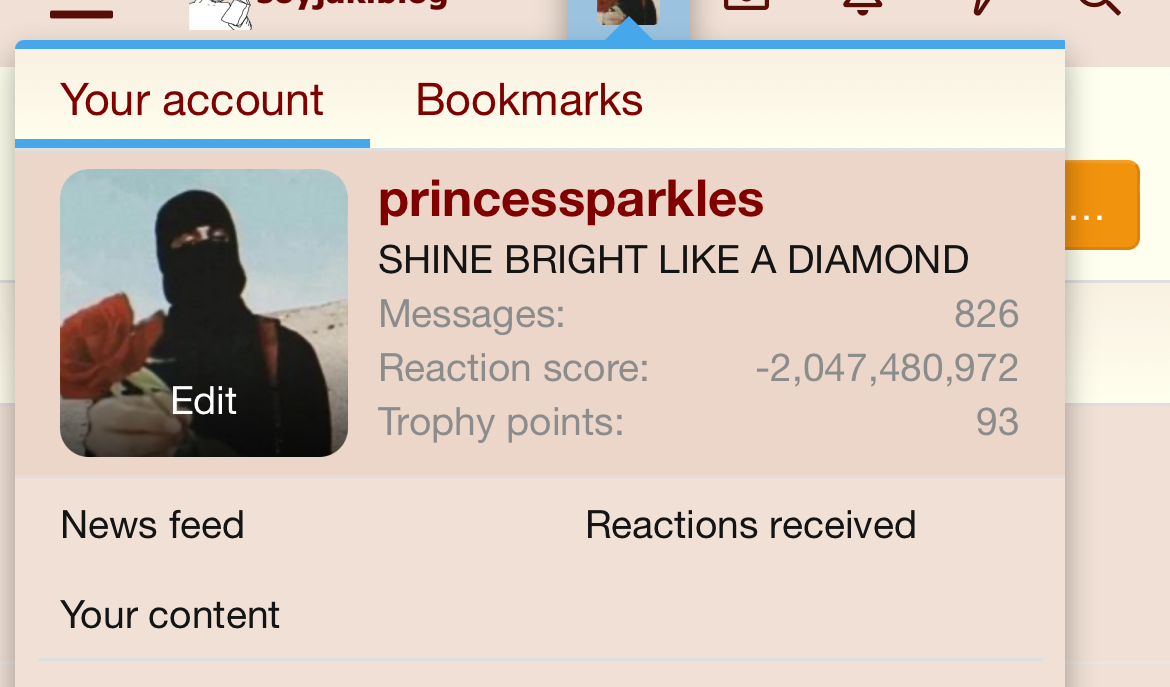This screenshot has height=687, width=1170.
Task: Open the inbox conversations icon
Action: 746,5
